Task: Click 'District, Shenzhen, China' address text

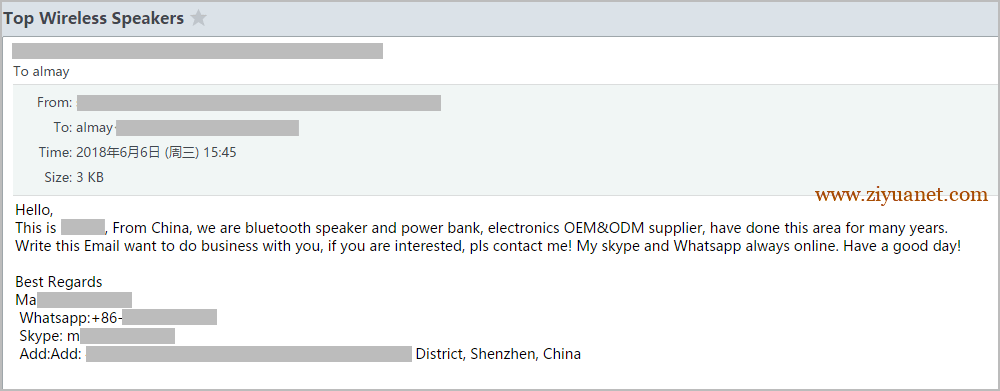Action: point(498,354)
